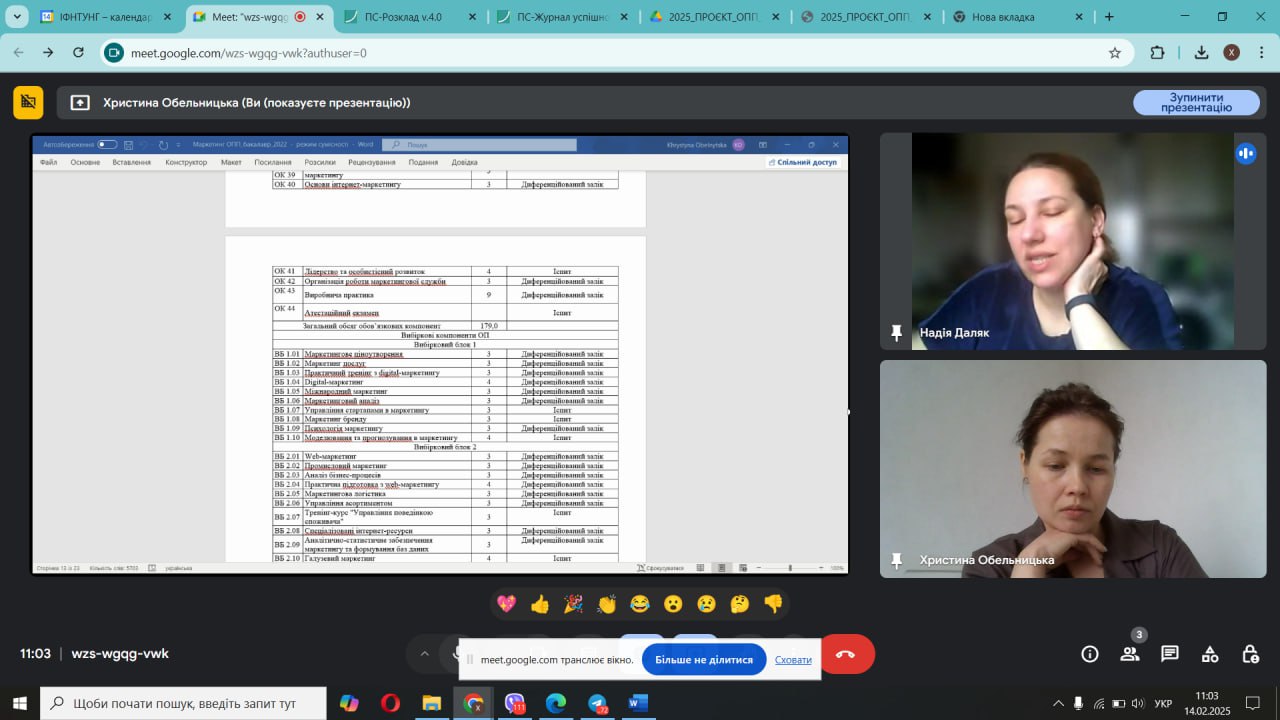Click the Windows taskbar search box
The width and height of the screenshot is (1280, 720).
184,703
